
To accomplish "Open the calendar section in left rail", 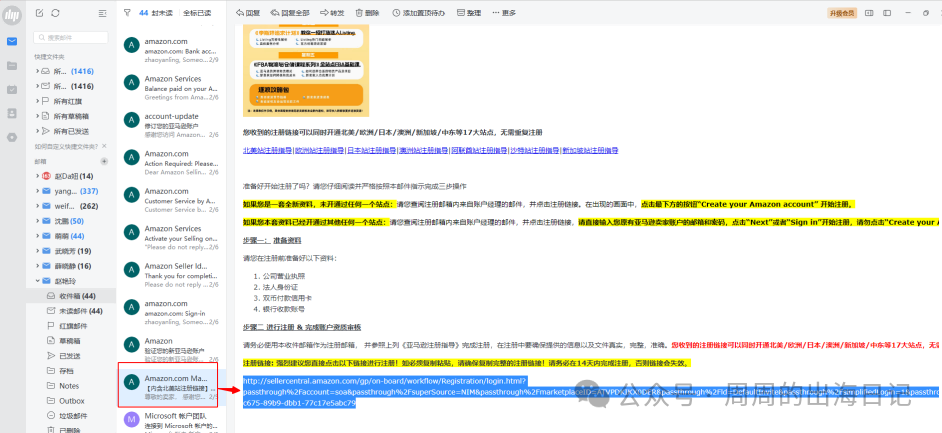I will coord(12,89).
